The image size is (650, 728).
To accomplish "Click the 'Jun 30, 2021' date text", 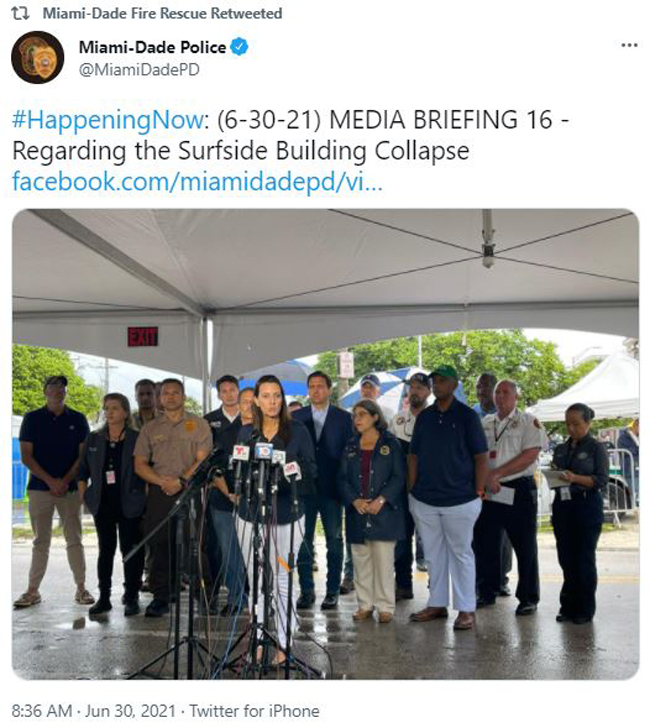I will click(x=131, y=711).
